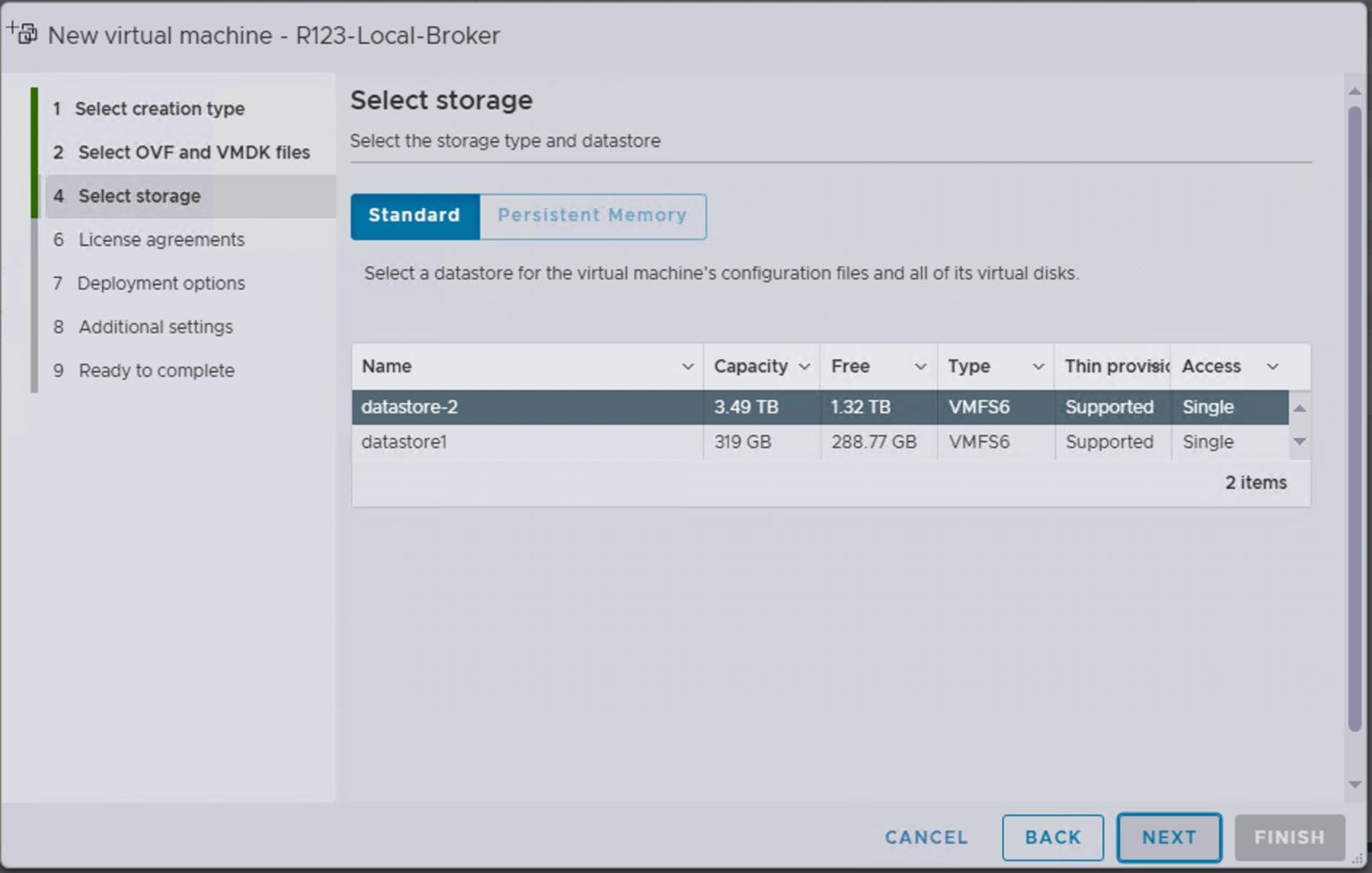Screen dimensions: 1372x873
Task: Open the Access column dropdown
Action: tap(1273, 366)
